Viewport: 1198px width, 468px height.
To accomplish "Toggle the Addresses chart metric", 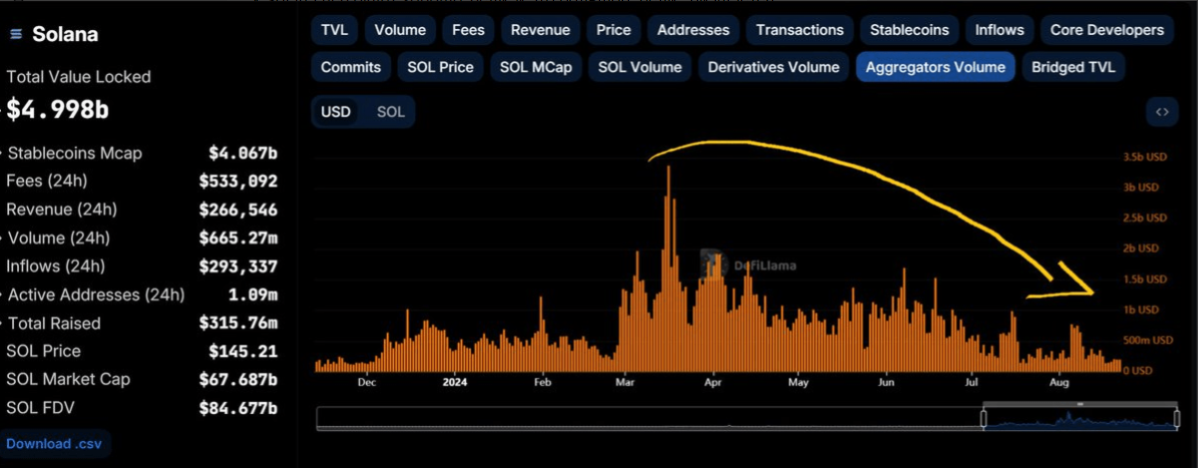I will 693,30.
